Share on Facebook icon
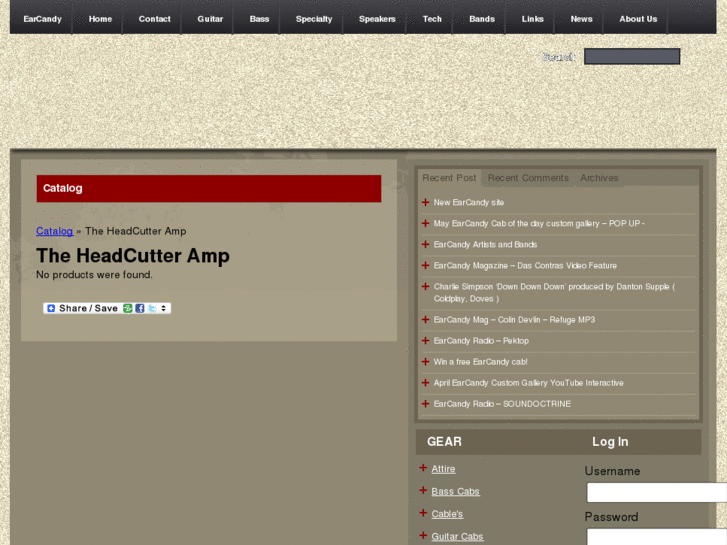The height and width of the screenshot is (545, 727). [x=140, y=308]
